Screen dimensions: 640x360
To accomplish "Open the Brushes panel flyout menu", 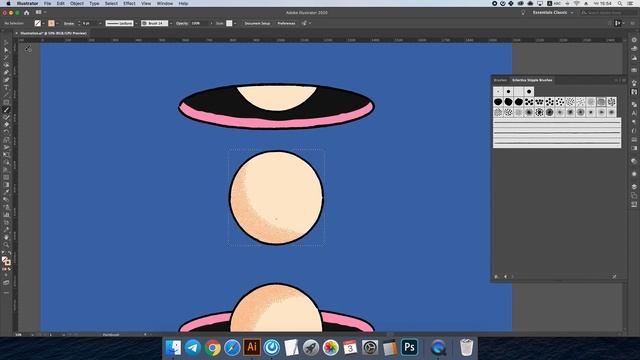I will pyautogui.click(x=624, y=80).
